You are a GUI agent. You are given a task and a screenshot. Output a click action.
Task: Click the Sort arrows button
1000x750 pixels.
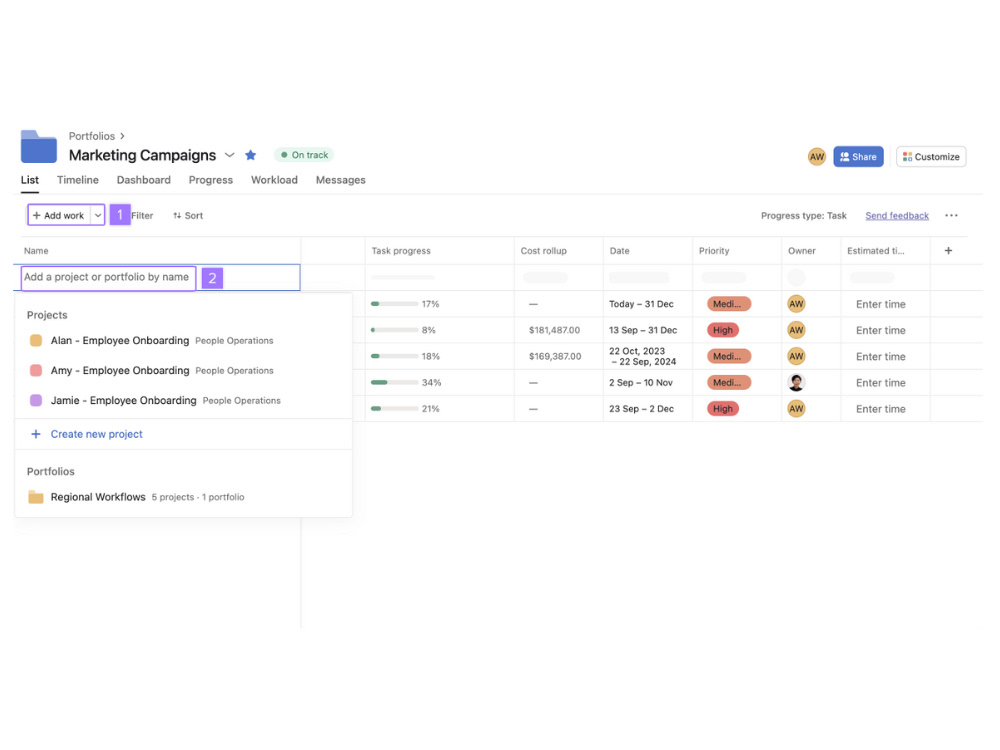coord(188,216)
